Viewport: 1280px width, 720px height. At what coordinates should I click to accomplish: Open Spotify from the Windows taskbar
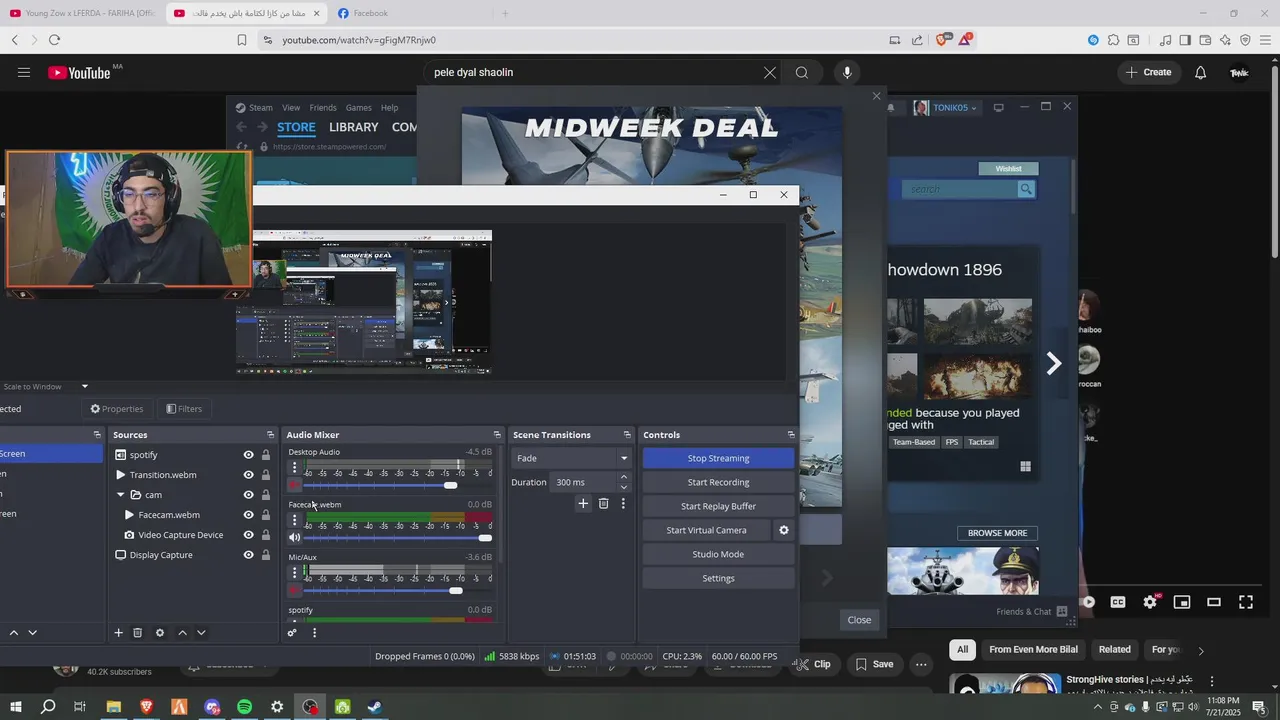tap(245, 707)
